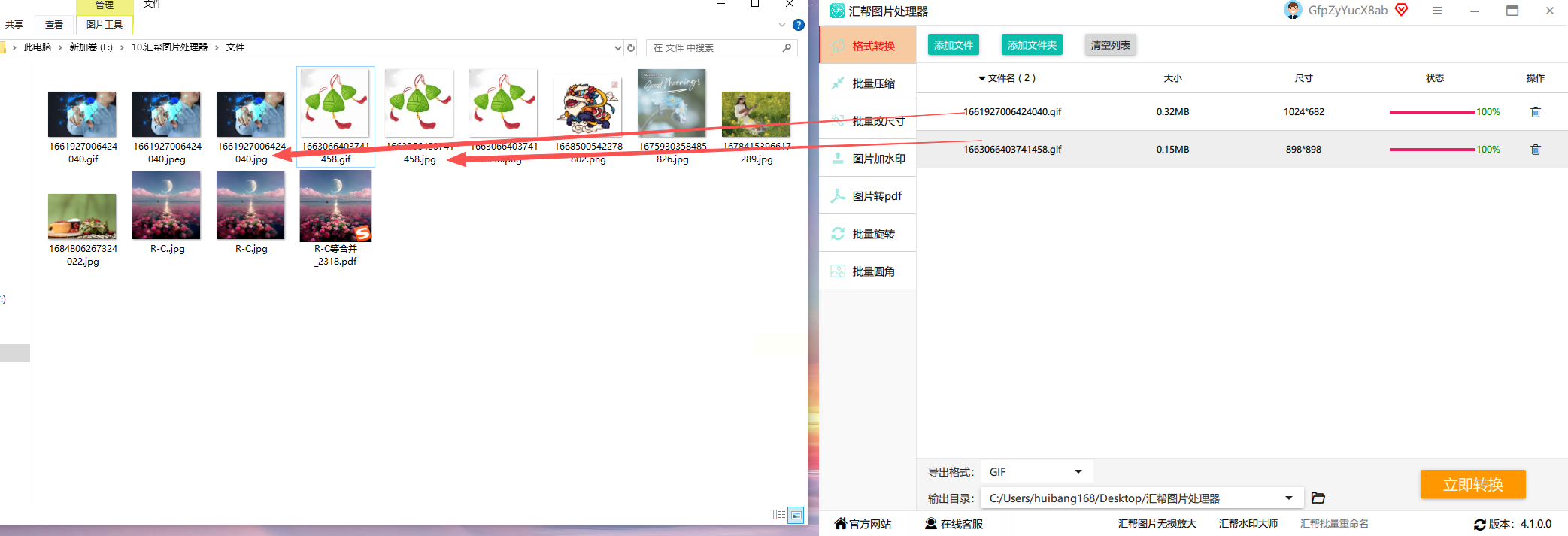
Task: Click the add files button
Action: (x=953, y=45)
